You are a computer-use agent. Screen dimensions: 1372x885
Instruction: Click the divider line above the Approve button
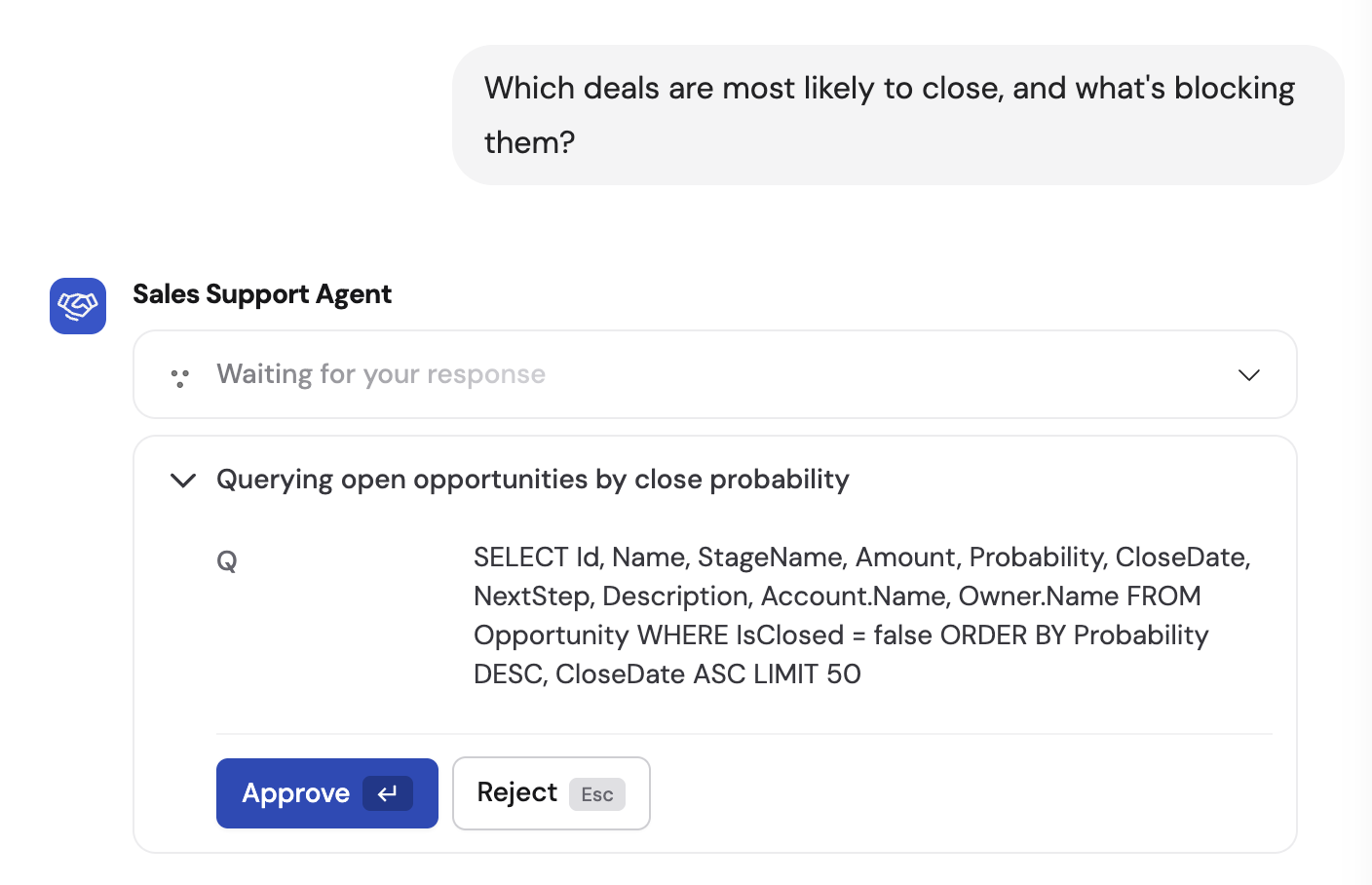743,733
